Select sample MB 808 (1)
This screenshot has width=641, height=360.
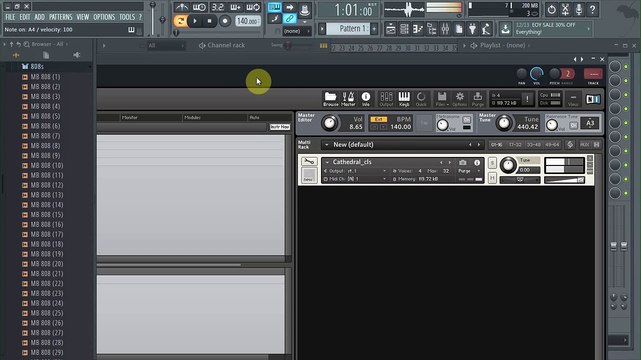(x=45, y=77)
